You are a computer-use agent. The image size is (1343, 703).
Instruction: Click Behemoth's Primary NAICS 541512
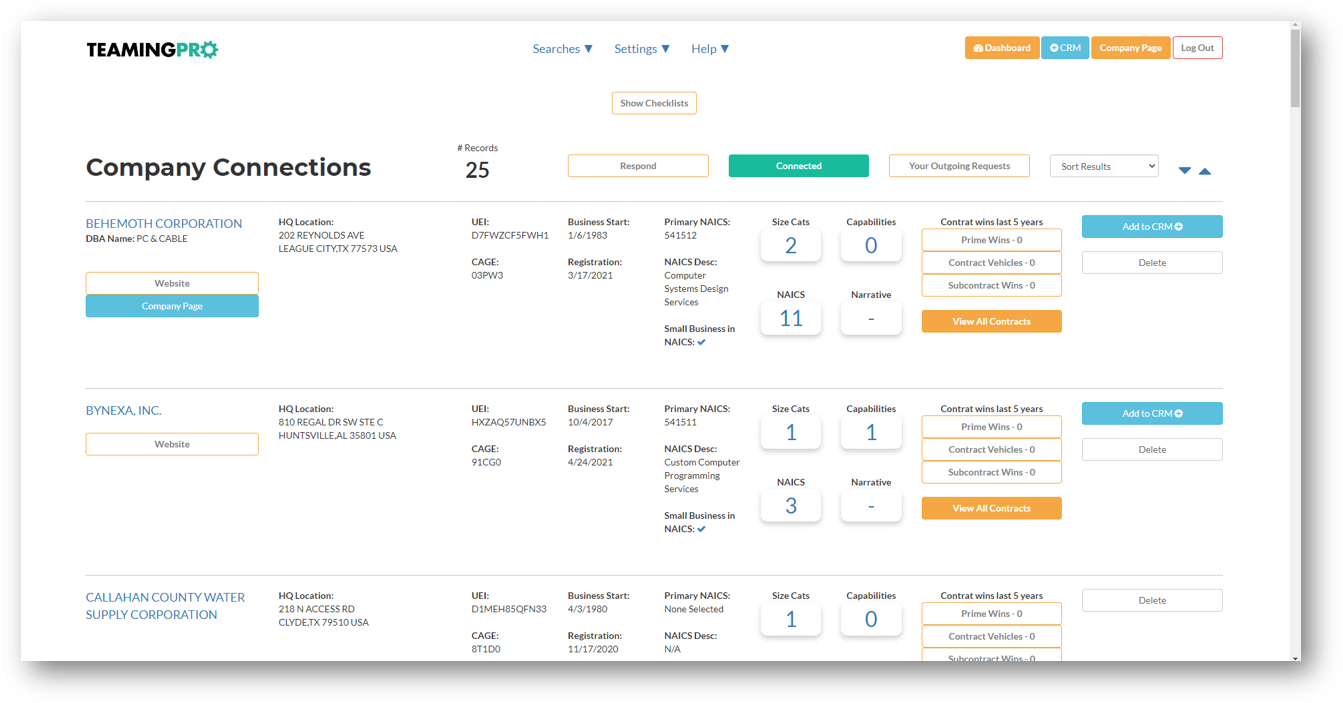[681, 236]
